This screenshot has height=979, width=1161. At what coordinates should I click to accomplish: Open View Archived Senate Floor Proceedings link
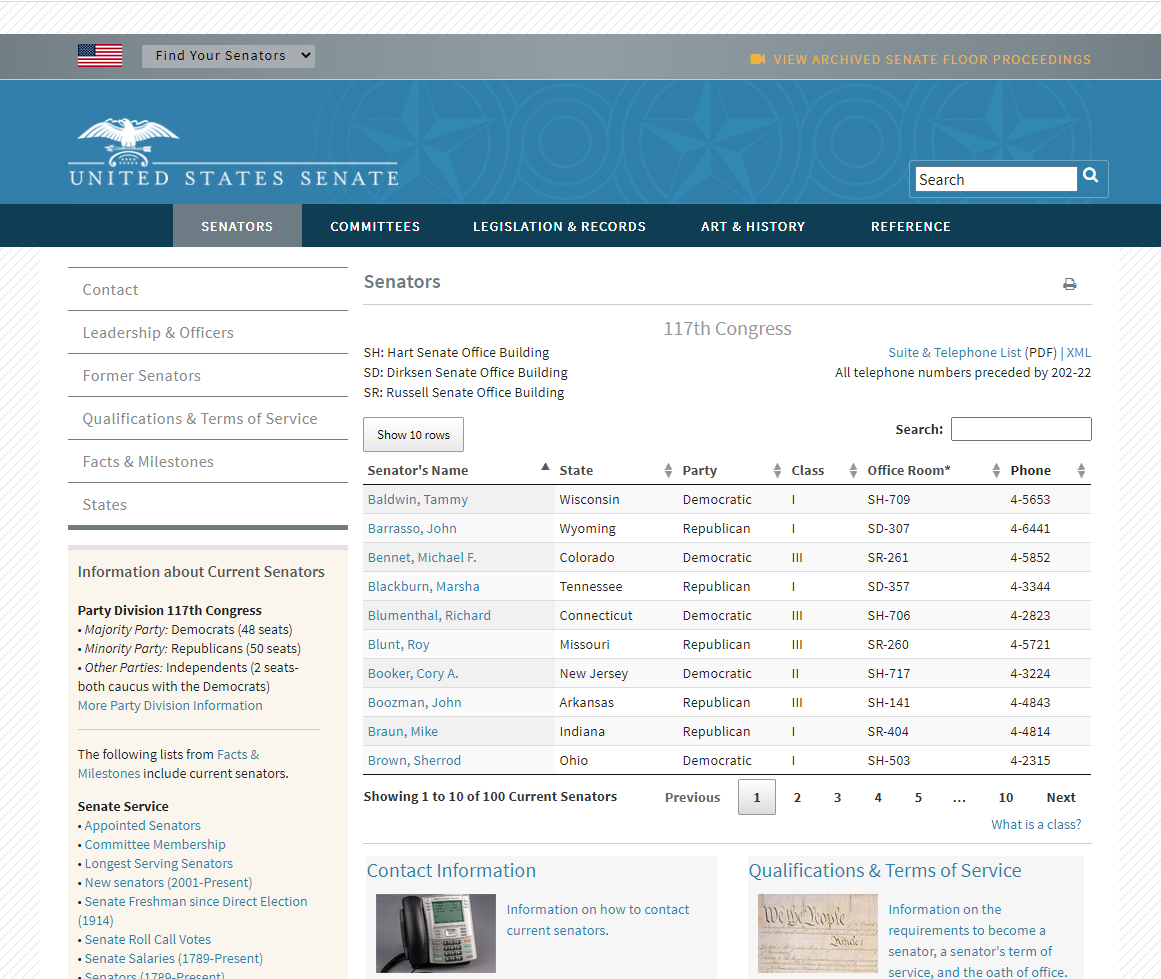[x=932, y=59]
